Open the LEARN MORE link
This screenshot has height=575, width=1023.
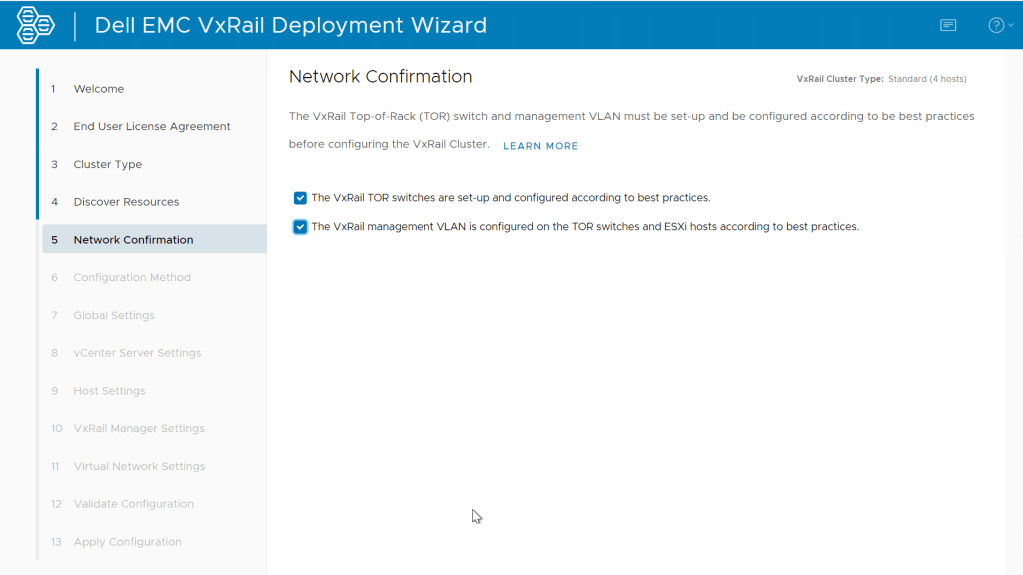540,146
